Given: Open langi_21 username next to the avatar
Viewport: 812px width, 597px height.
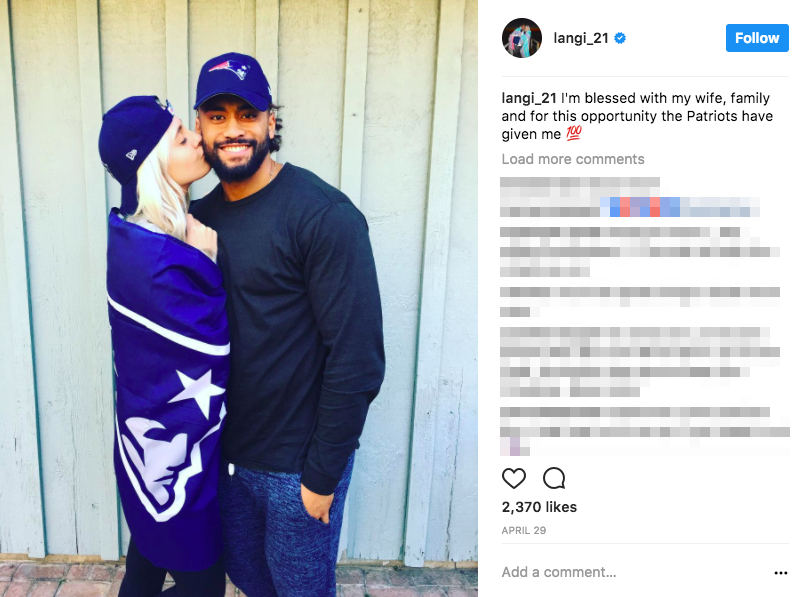Looking at the screenshot, I should [581, 38].
